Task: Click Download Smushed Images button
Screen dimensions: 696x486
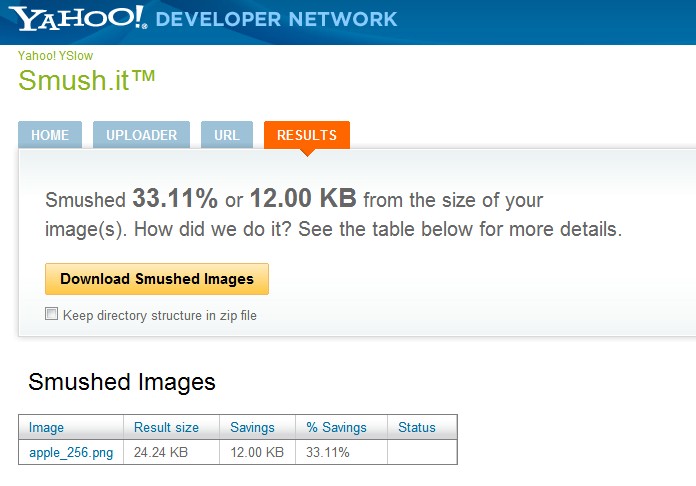Action: tap(157, 279)
